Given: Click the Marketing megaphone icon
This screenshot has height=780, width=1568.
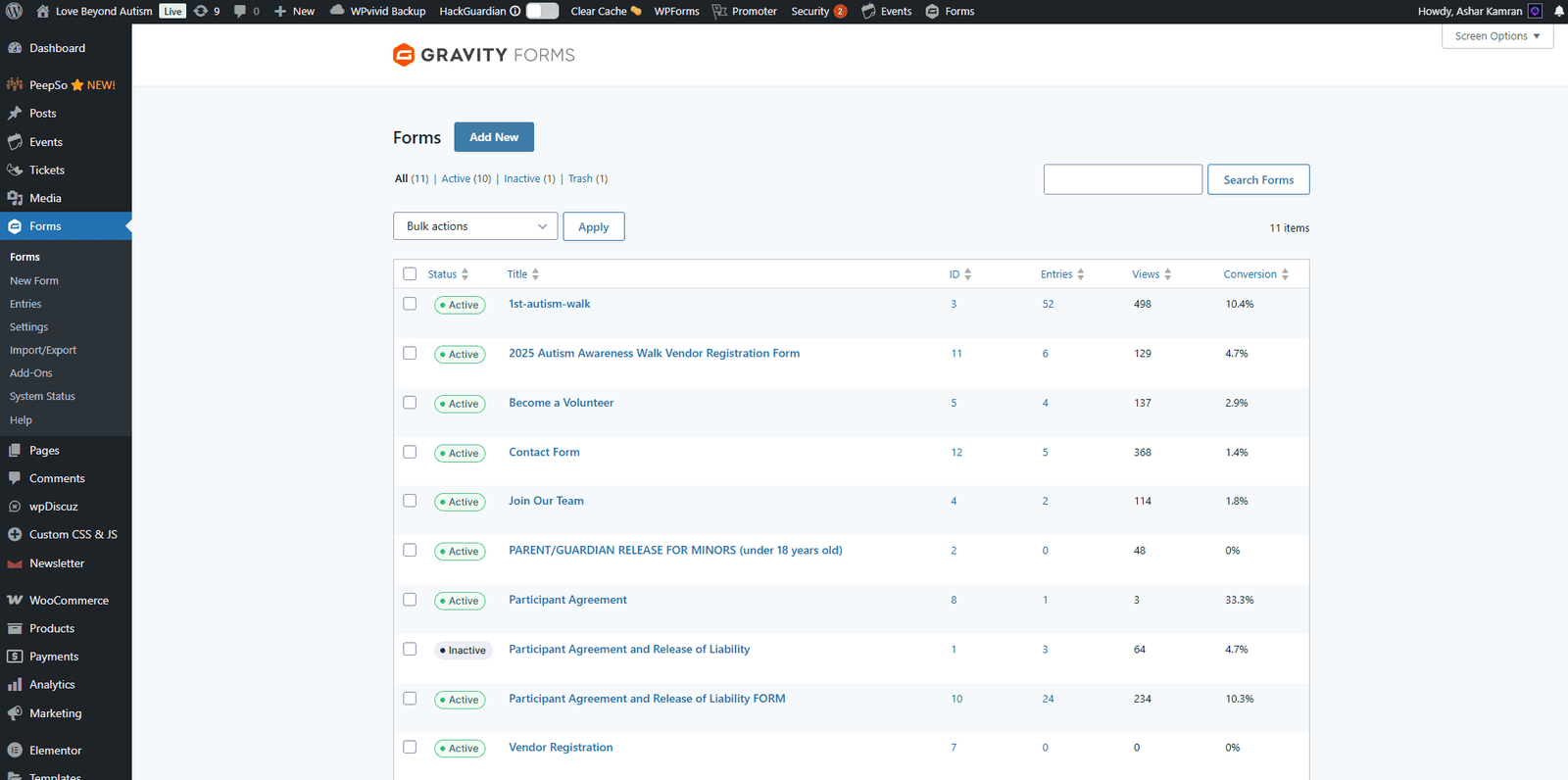Looking at the screenshot, I should coord(15,713).
